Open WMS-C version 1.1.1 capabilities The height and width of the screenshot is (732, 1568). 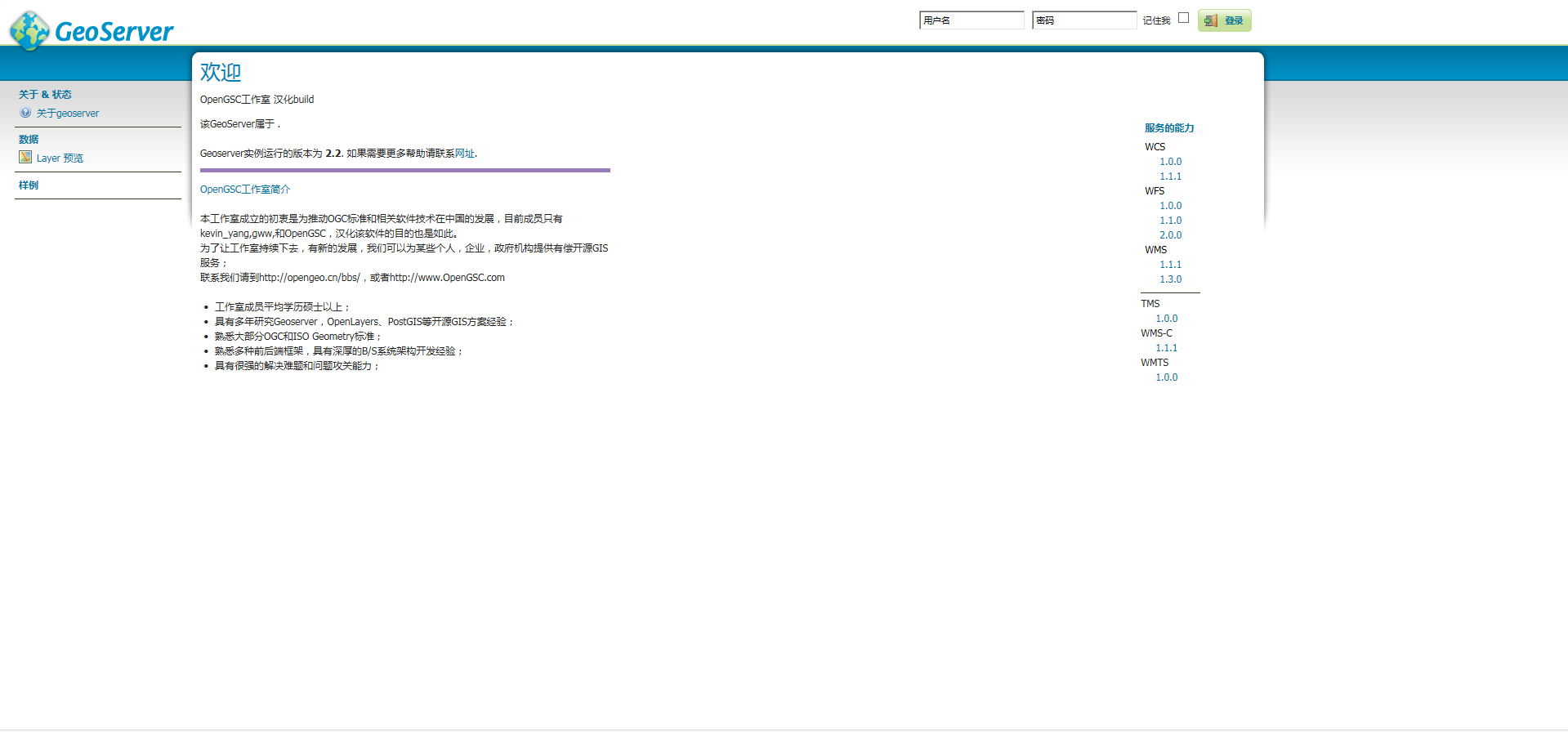pos(1166,348)
